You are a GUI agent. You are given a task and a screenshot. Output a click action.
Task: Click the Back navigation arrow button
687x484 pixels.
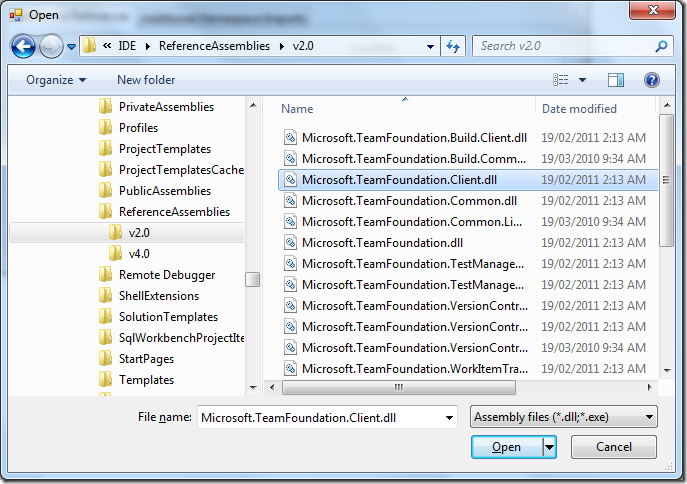(x=24, y=46)
